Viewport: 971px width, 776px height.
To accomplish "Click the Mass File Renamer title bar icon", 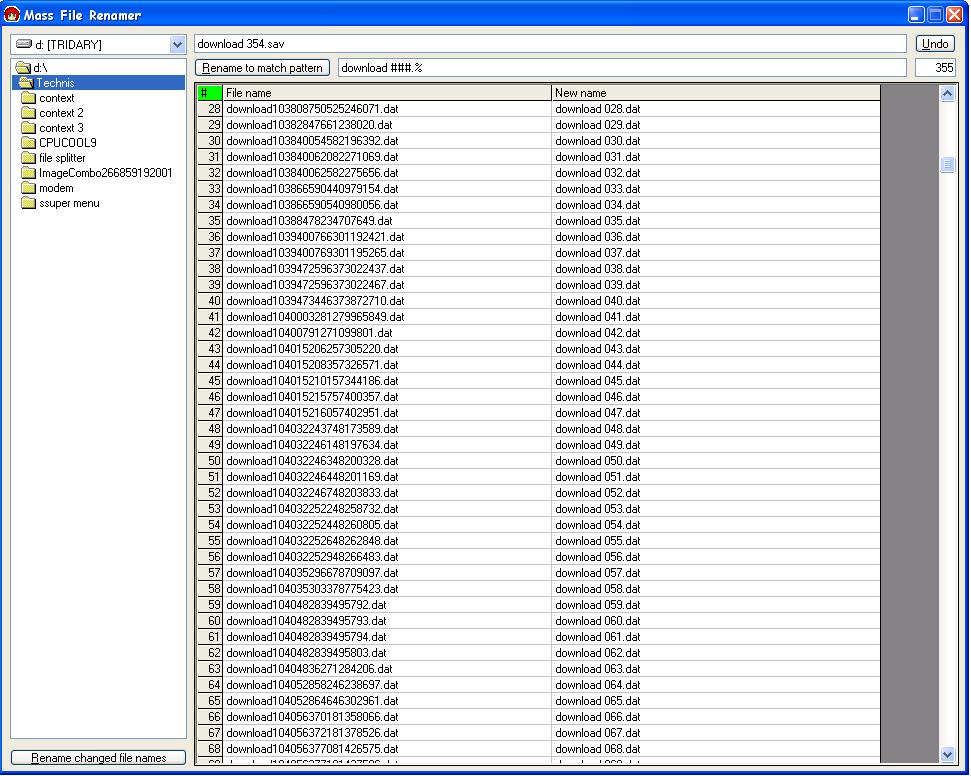I will (x=13, y=15).
